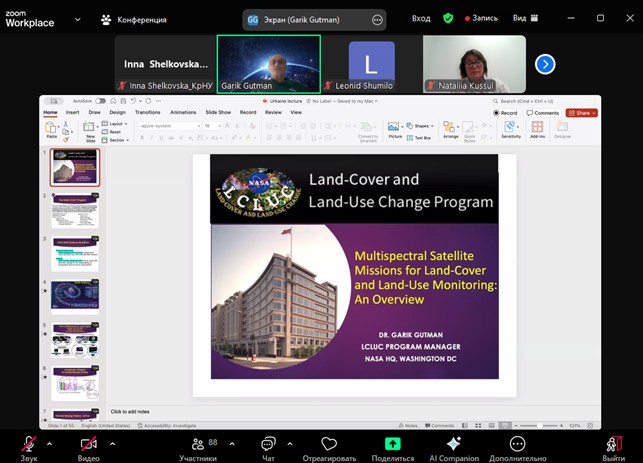Open screen share options ellipsis for Garik Gutman

click(x=377, y=20)
